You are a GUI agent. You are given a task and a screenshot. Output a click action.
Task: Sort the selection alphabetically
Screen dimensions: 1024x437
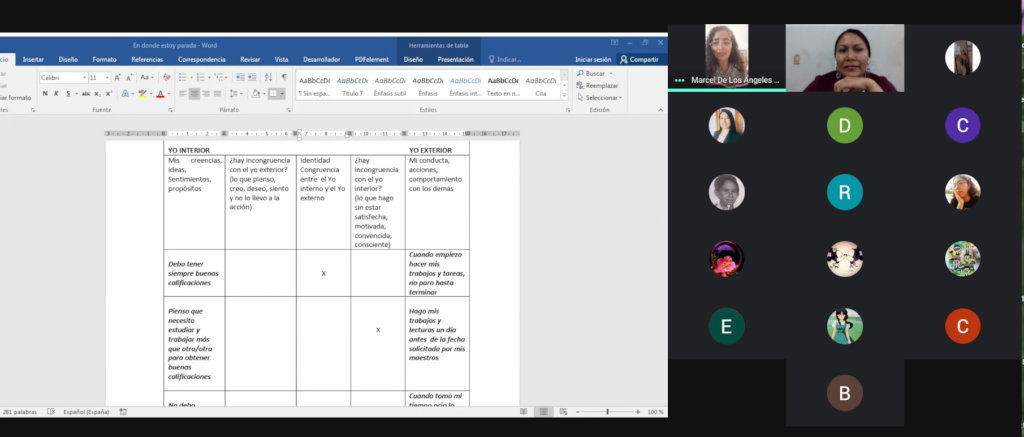coord(268,77)
